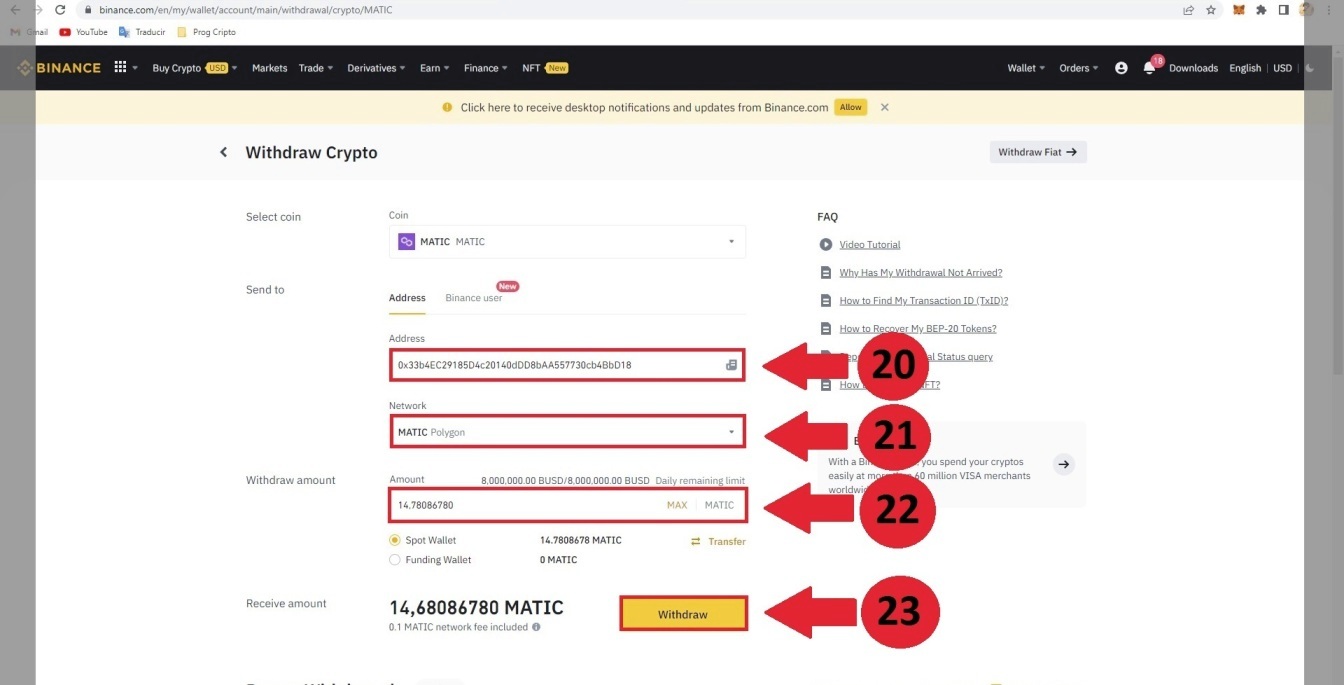Select the Spot Wallet radio button
The width and height of the screenshot is (1344, 685).
click(395, 540)
